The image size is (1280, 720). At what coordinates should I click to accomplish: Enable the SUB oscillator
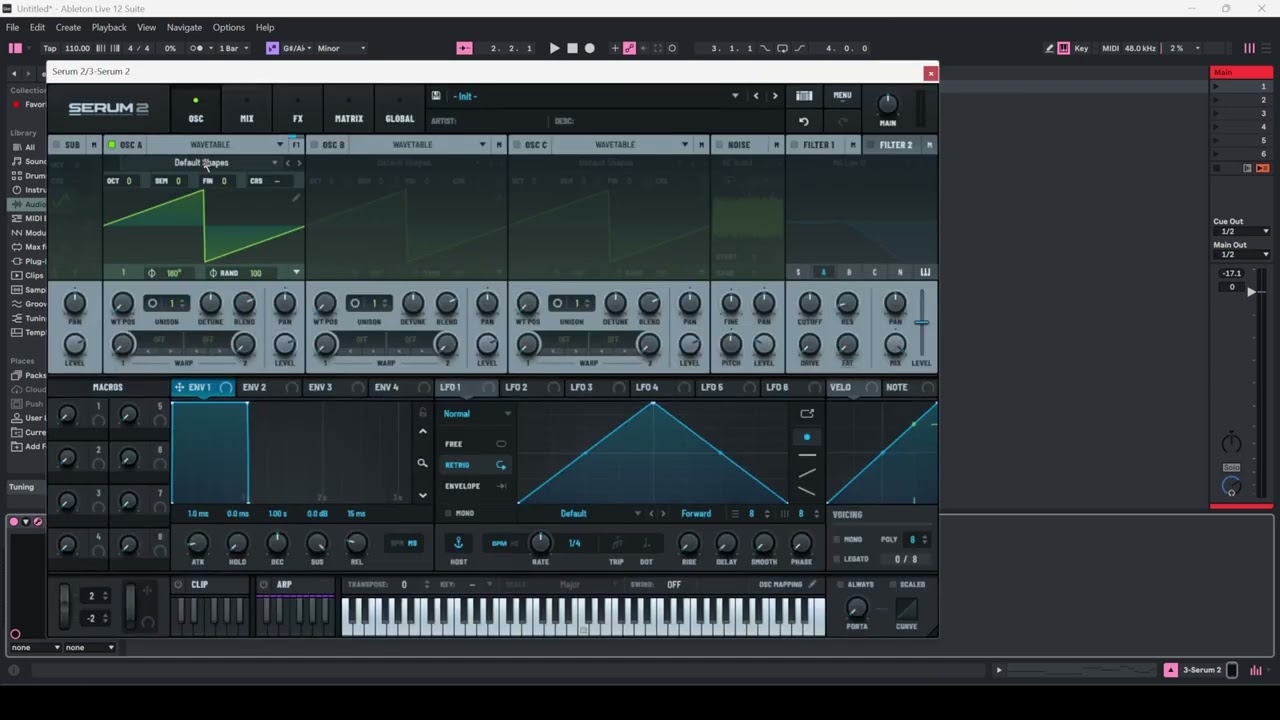(x=56, y=145)
